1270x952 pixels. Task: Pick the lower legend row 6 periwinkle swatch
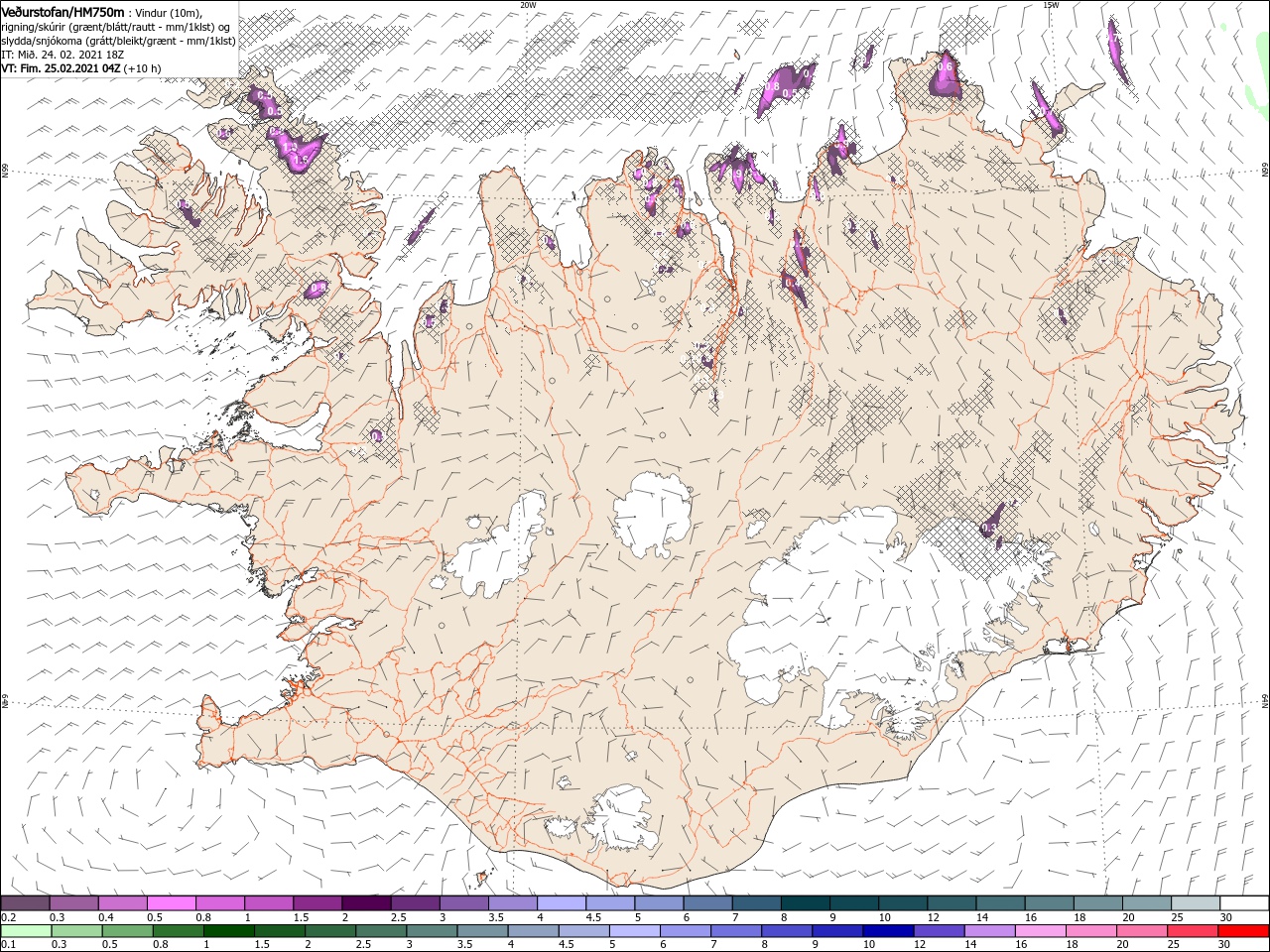[x=686, y=931]
